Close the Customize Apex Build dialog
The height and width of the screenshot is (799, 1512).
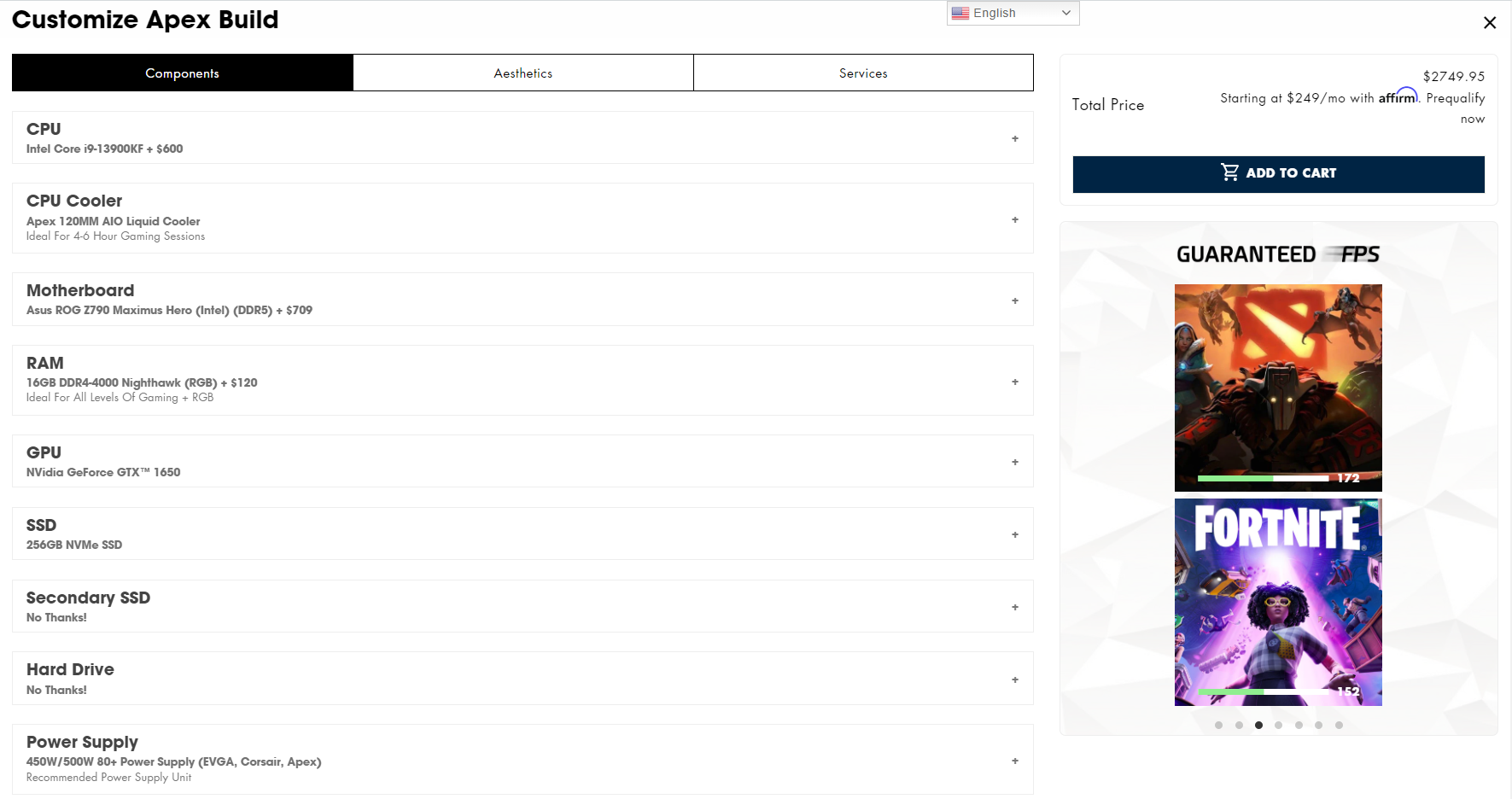point(1489,23)
